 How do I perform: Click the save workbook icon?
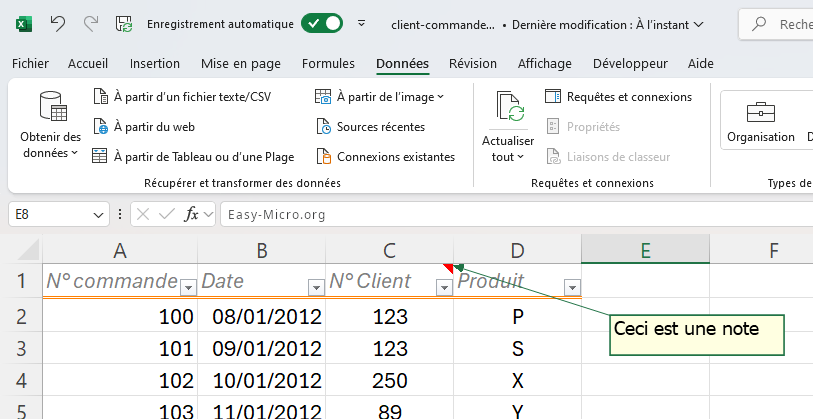click(x=124, y=24)
